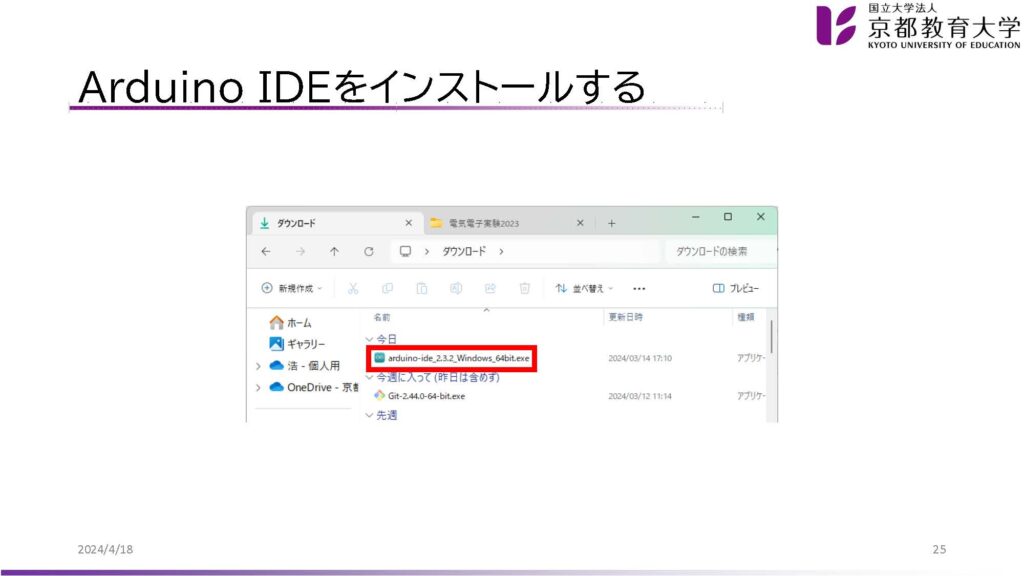Image resolution: width=1024 pixels, height=576 pixels.
Task: Open the 新規作成 dropdown
Action: [292, 288]
